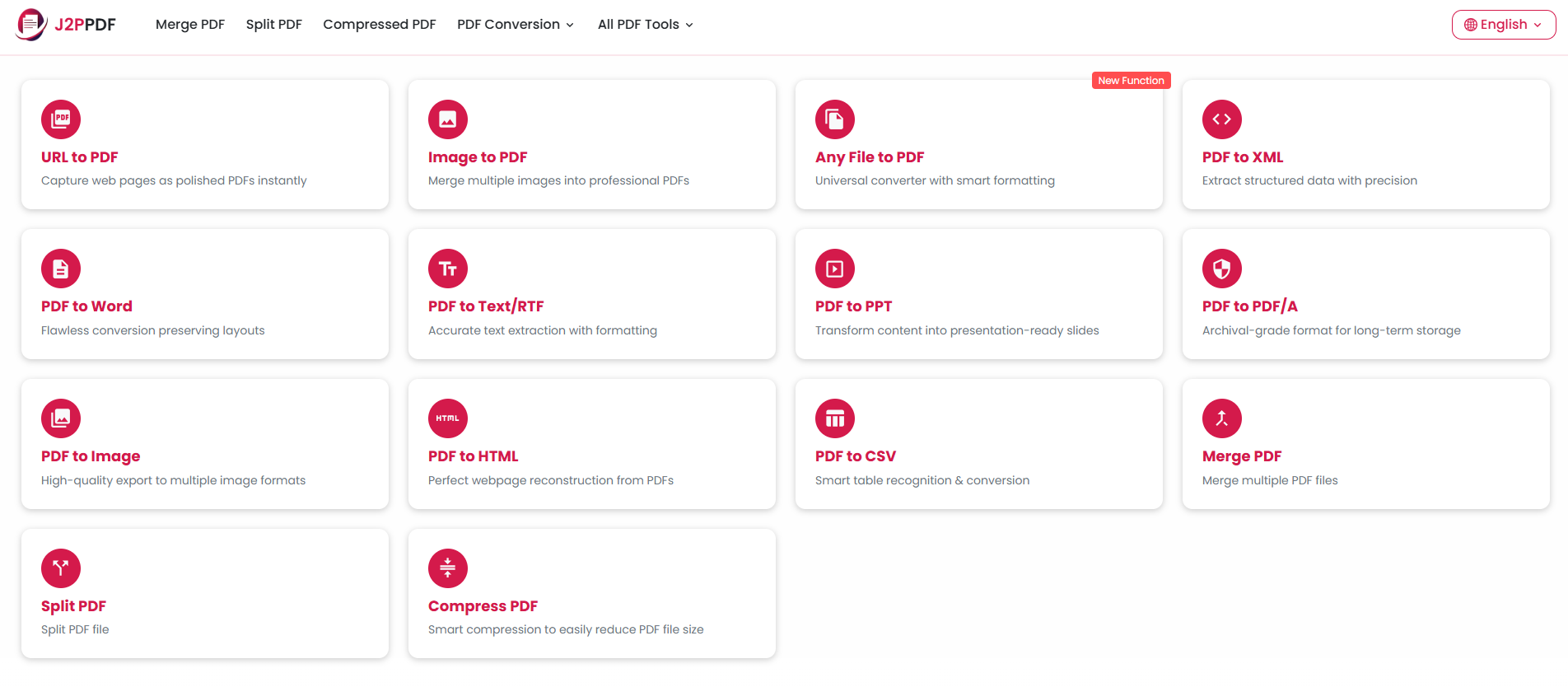Click 'Extract structured data with precision' text
Screen dimensions: 1568x687
click(1309, 180)
